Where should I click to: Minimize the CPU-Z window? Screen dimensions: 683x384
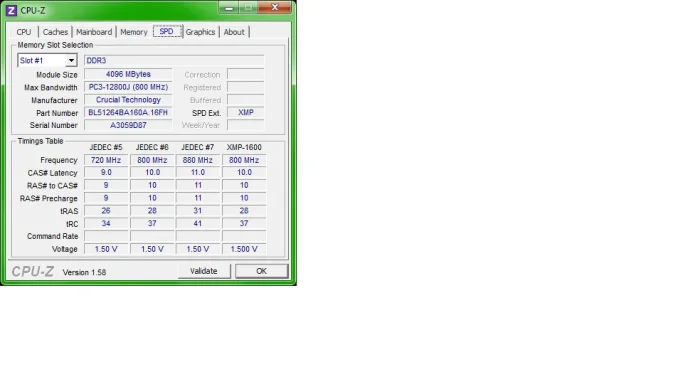229,7
